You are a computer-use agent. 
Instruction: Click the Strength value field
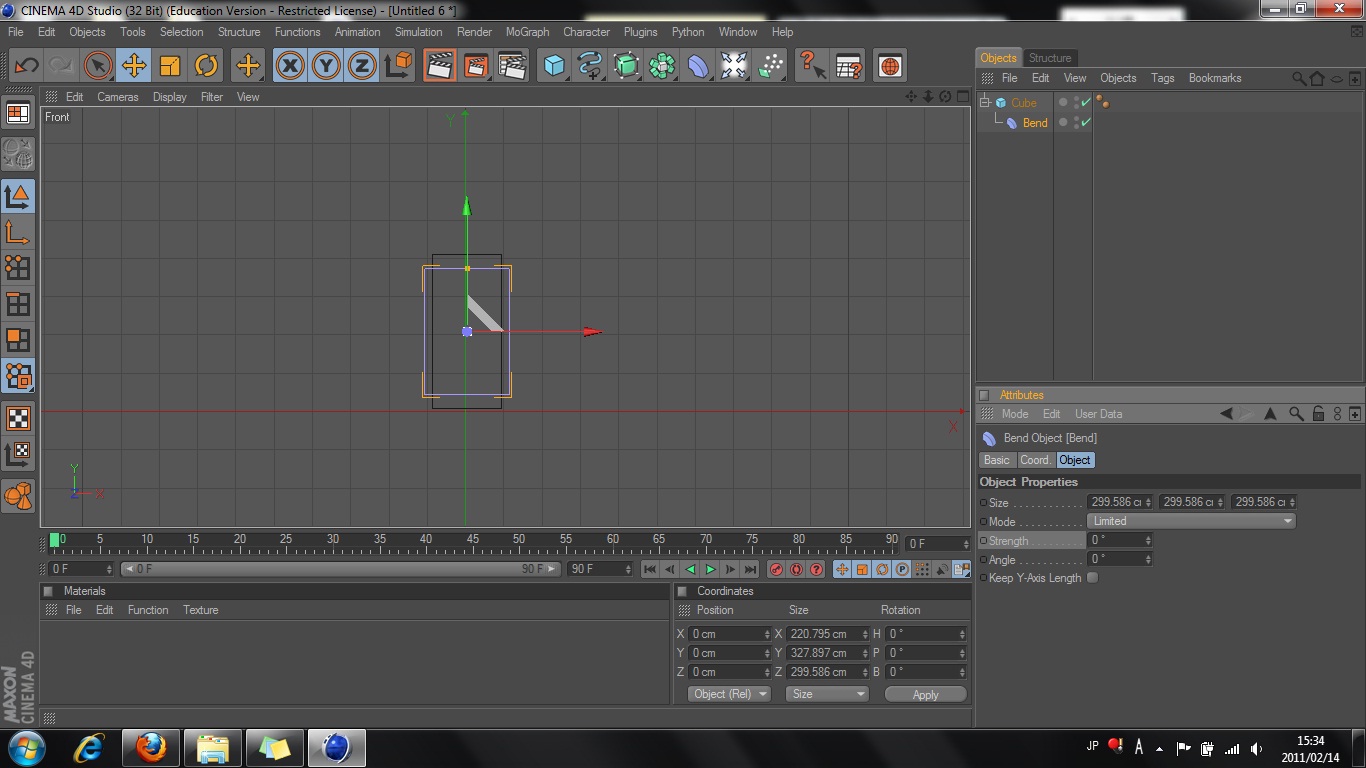(x=1115, y=540)
